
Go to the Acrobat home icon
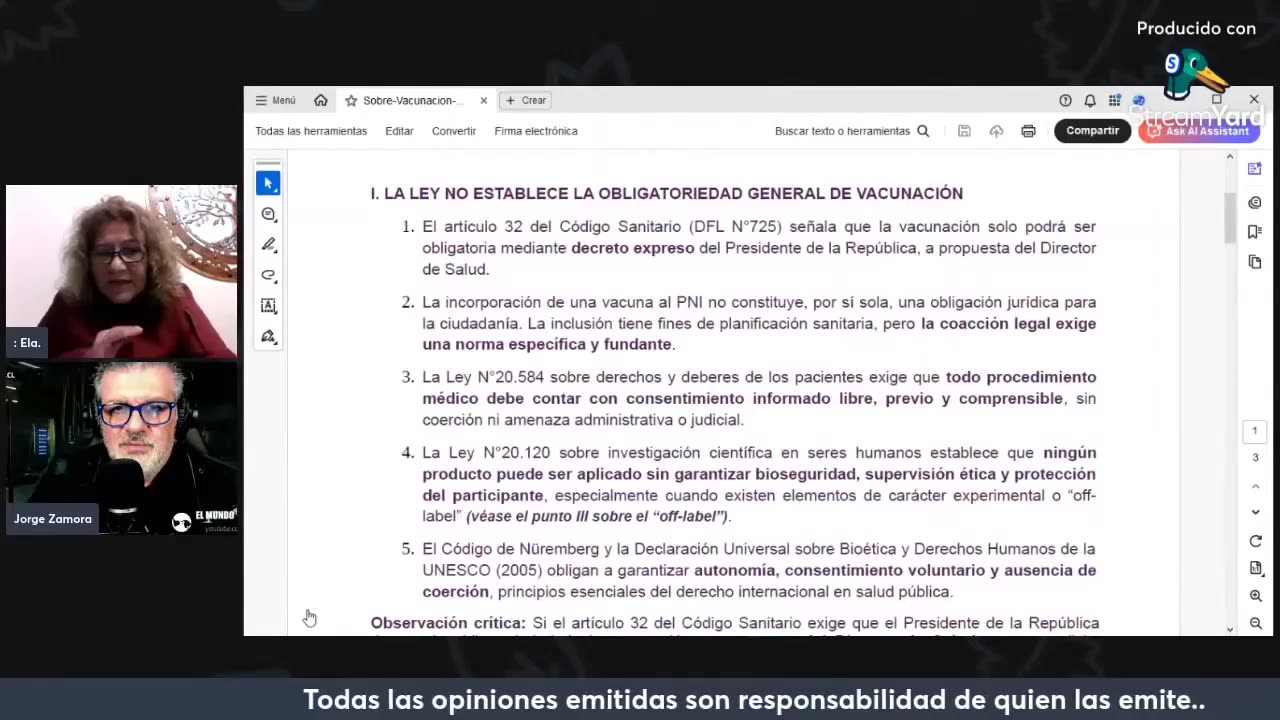tap(320, 100)
